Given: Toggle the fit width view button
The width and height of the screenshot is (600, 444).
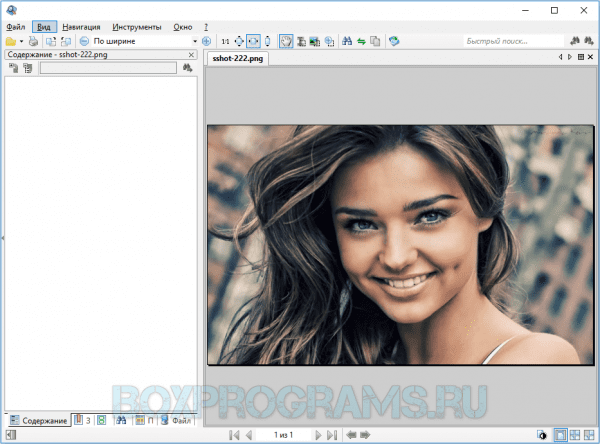Looking at the screenshot, I should coord(253,41).
